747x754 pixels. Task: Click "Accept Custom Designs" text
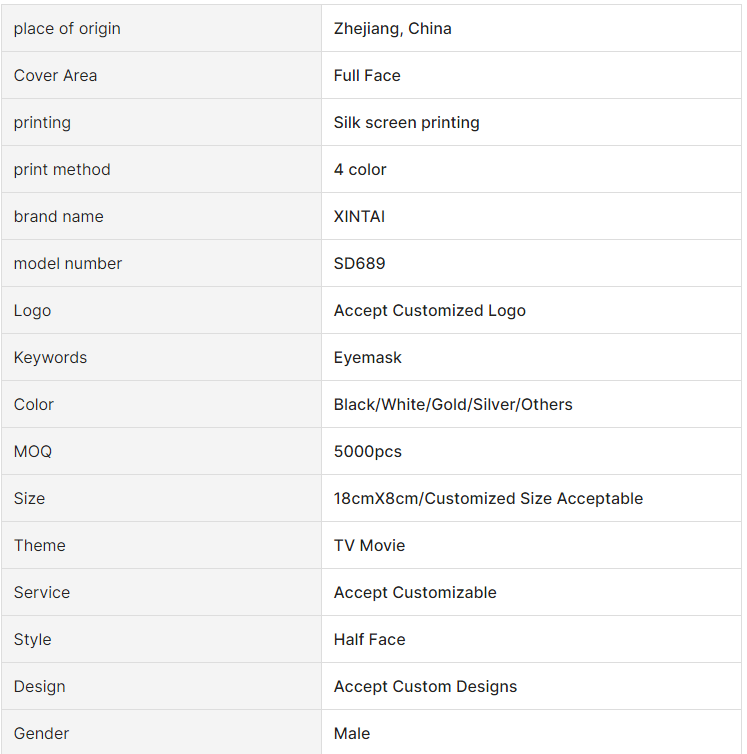[x=425, y=687]
